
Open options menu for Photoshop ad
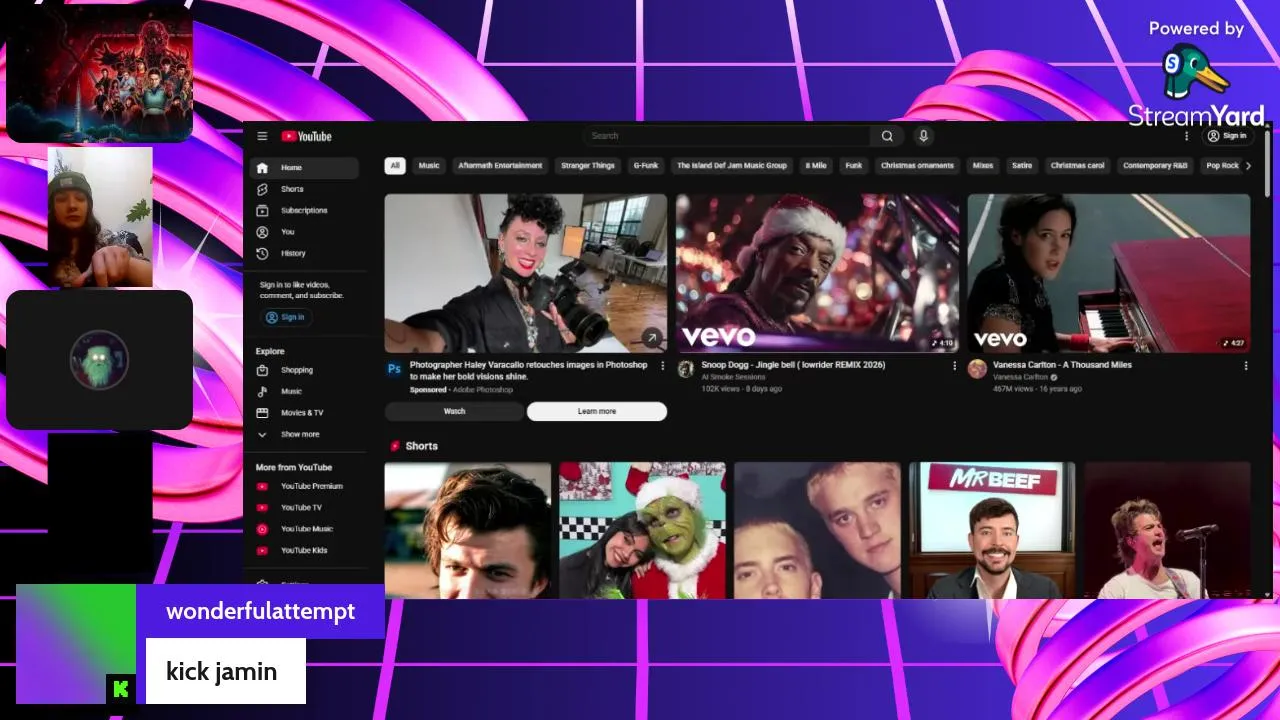pyautogui.click(x=662, y=366)
